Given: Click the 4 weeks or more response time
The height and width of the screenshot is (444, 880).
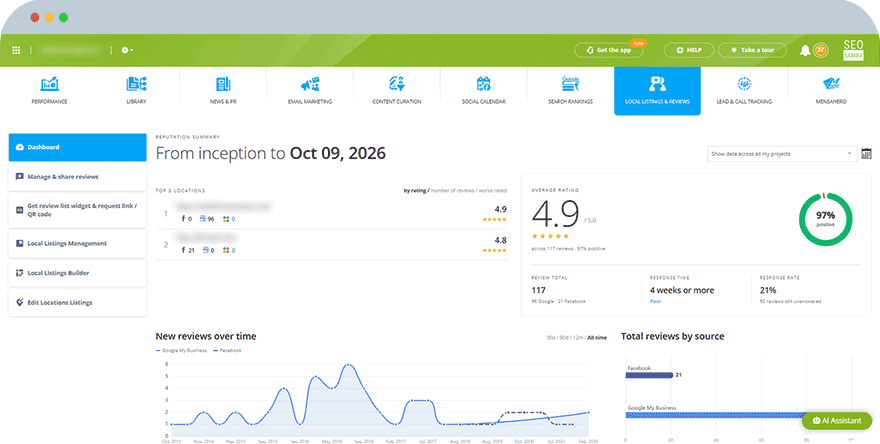Looking at the screenshot, I should tap(682, 290).
